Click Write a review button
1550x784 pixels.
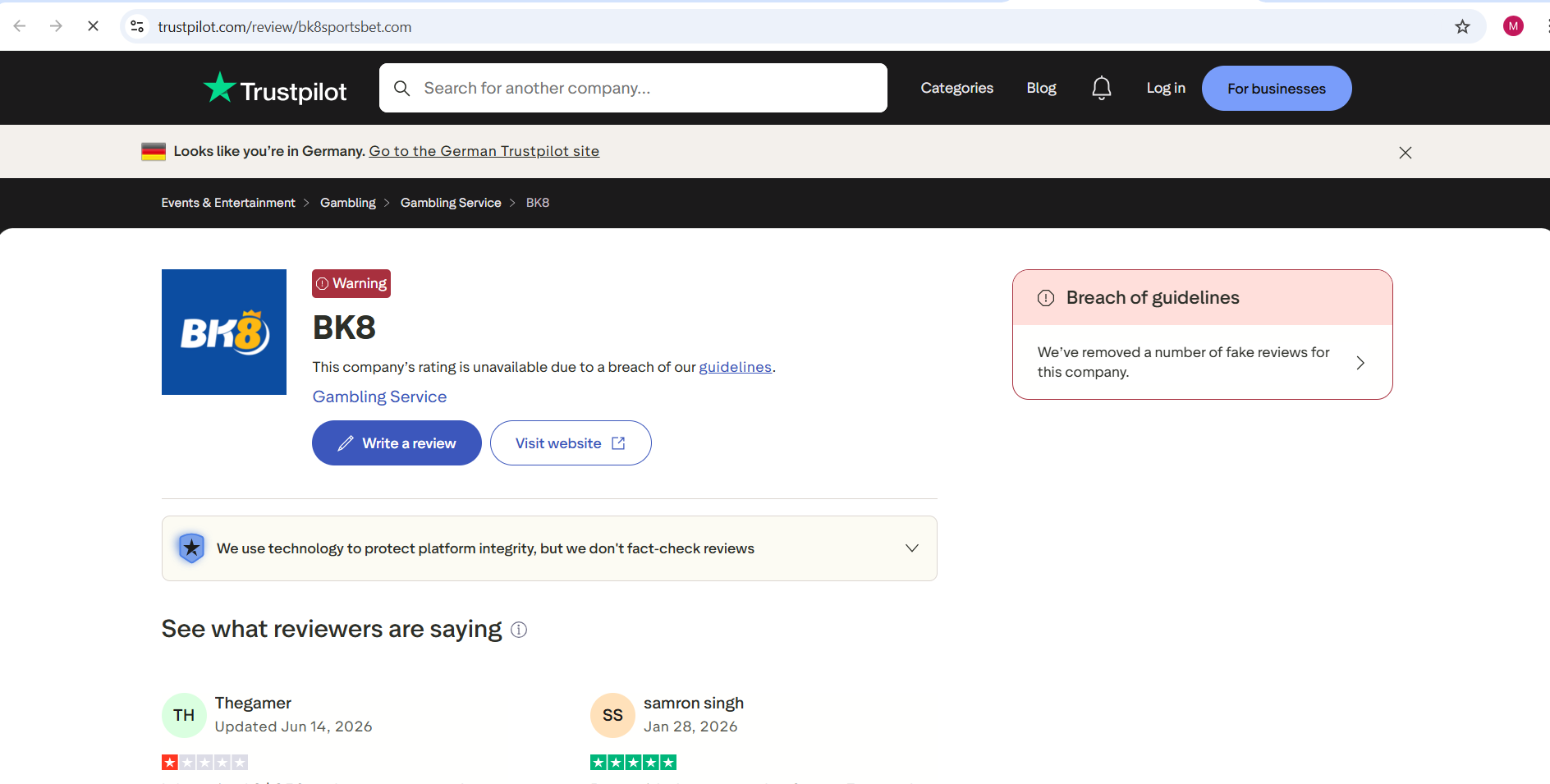(397, 443)
